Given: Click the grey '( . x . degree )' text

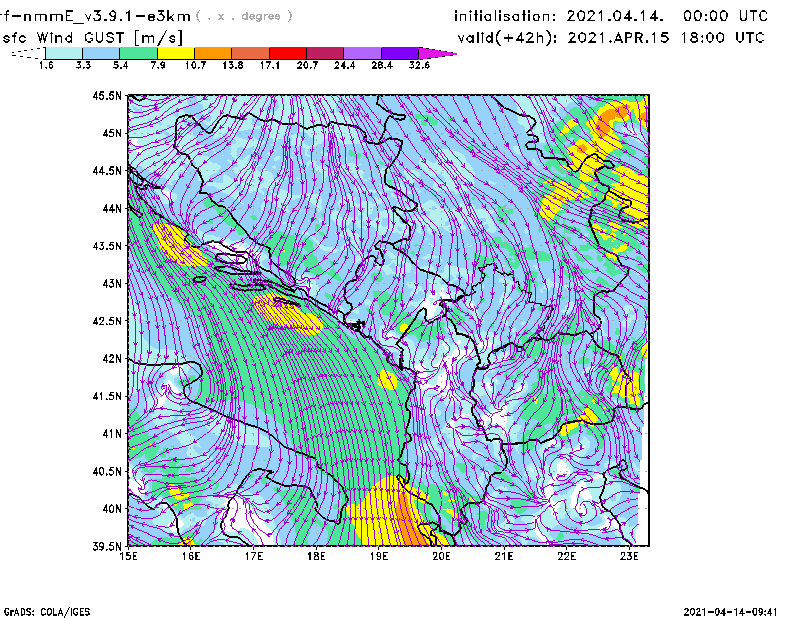Looking at the screenshot, I should point(244,16).
